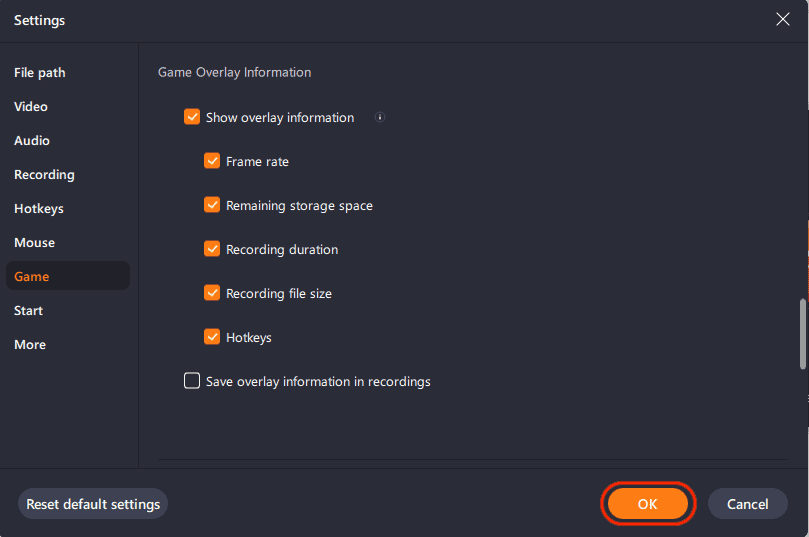Toggle the Frame rate checkbox
The image size is (809, 537).
click(212, 161)
